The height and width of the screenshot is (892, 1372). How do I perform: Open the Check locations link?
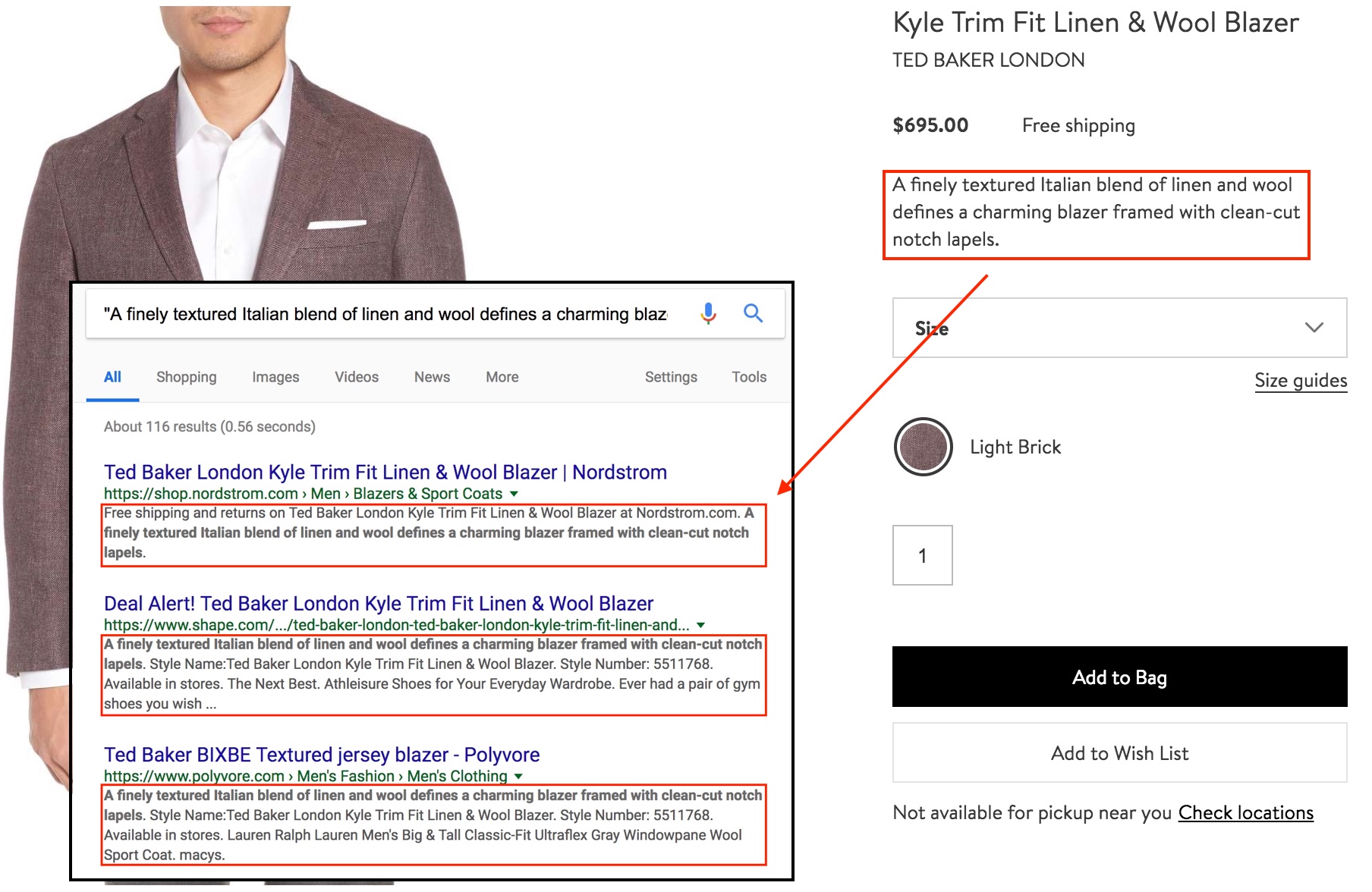tap(1245, 813)
